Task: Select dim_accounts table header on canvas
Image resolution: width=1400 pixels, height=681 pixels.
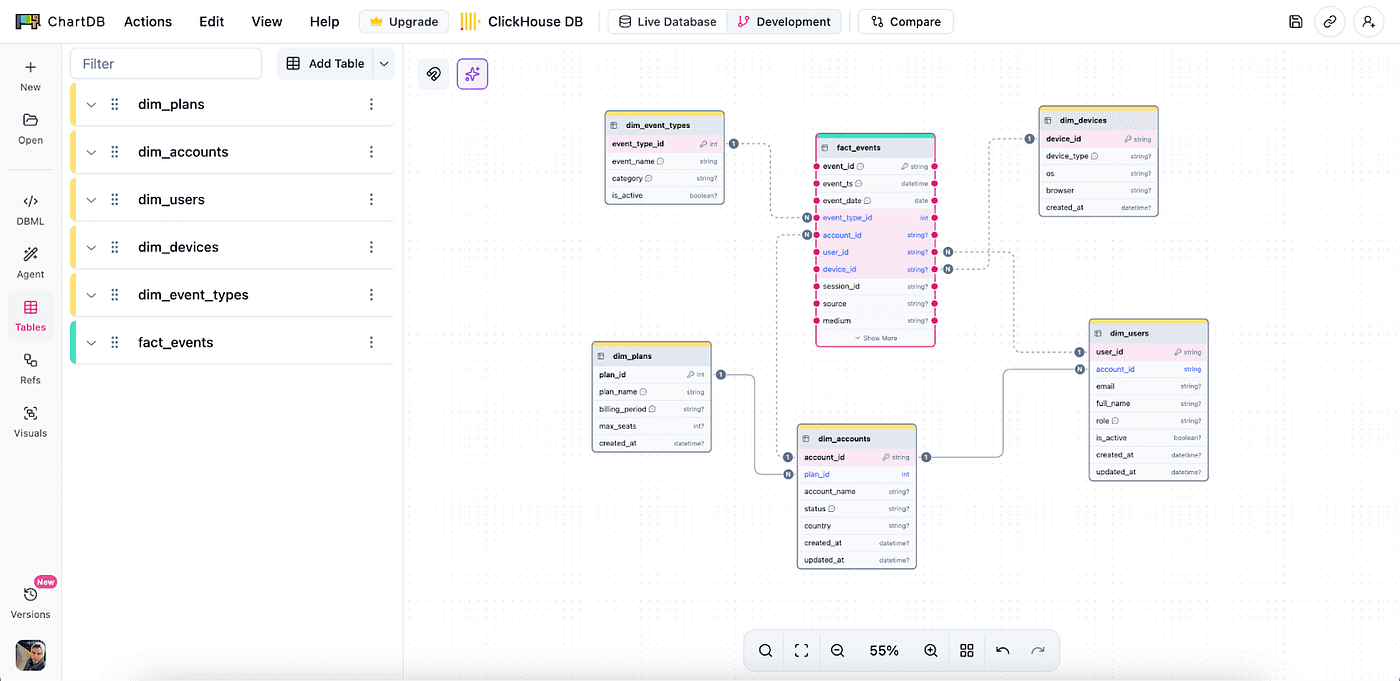Action: coord(857,438)
